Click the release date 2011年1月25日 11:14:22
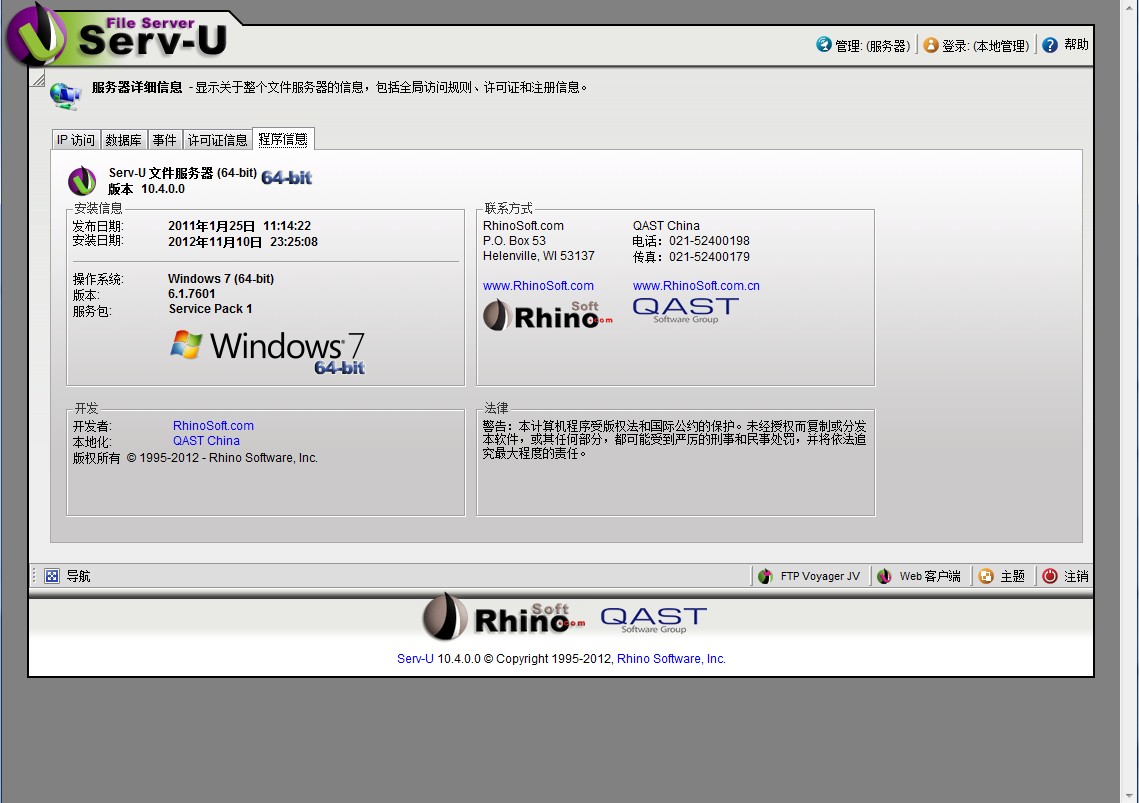The height and width of the screenshot is (803, 1139). 240,226
